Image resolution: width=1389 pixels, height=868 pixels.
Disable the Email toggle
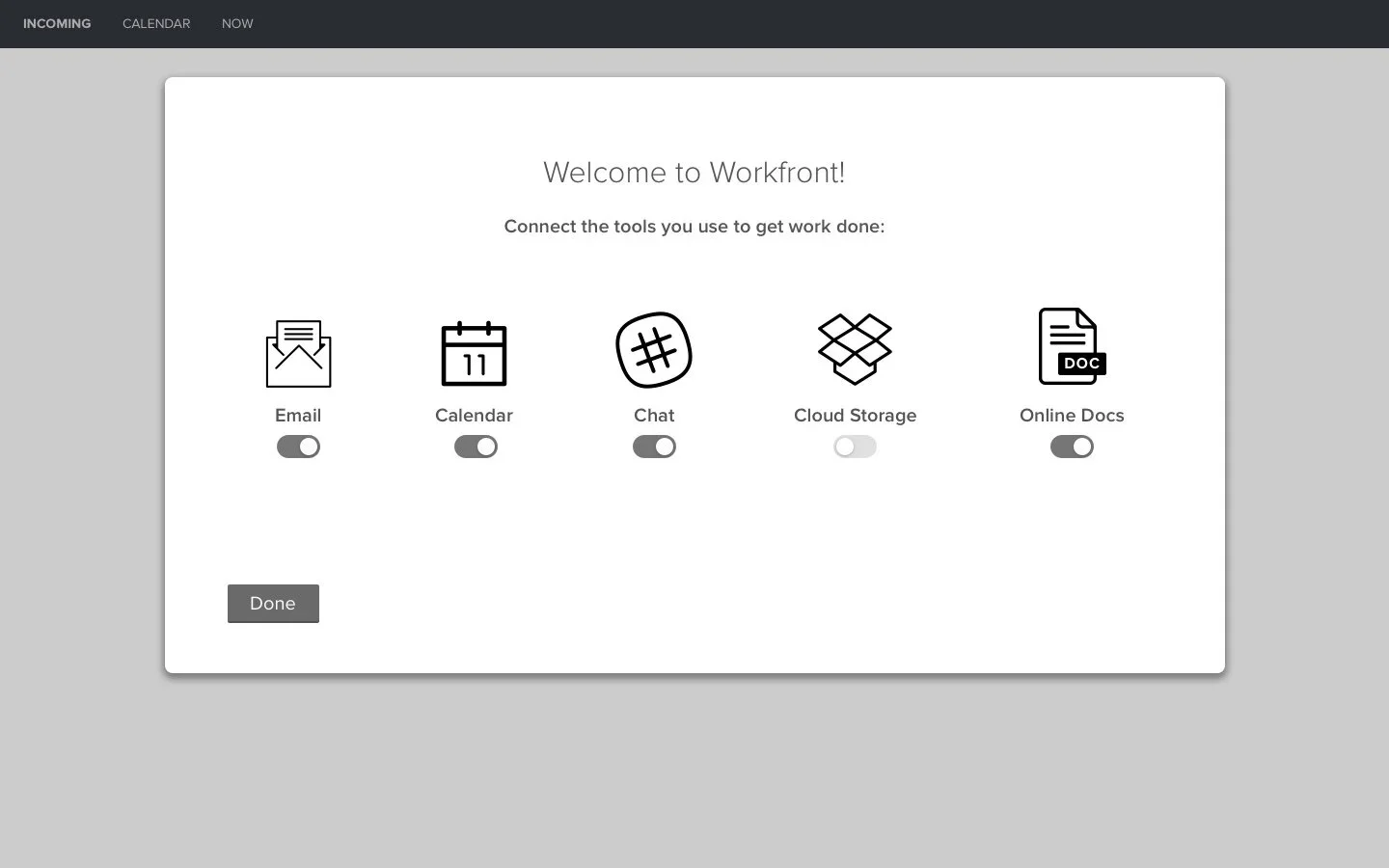[298, 447]
